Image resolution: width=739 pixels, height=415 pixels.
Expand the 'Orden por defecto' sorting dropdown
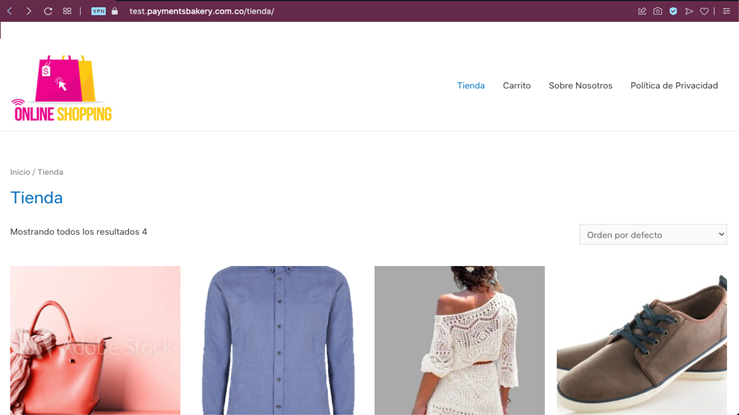(x=653, y=235)
